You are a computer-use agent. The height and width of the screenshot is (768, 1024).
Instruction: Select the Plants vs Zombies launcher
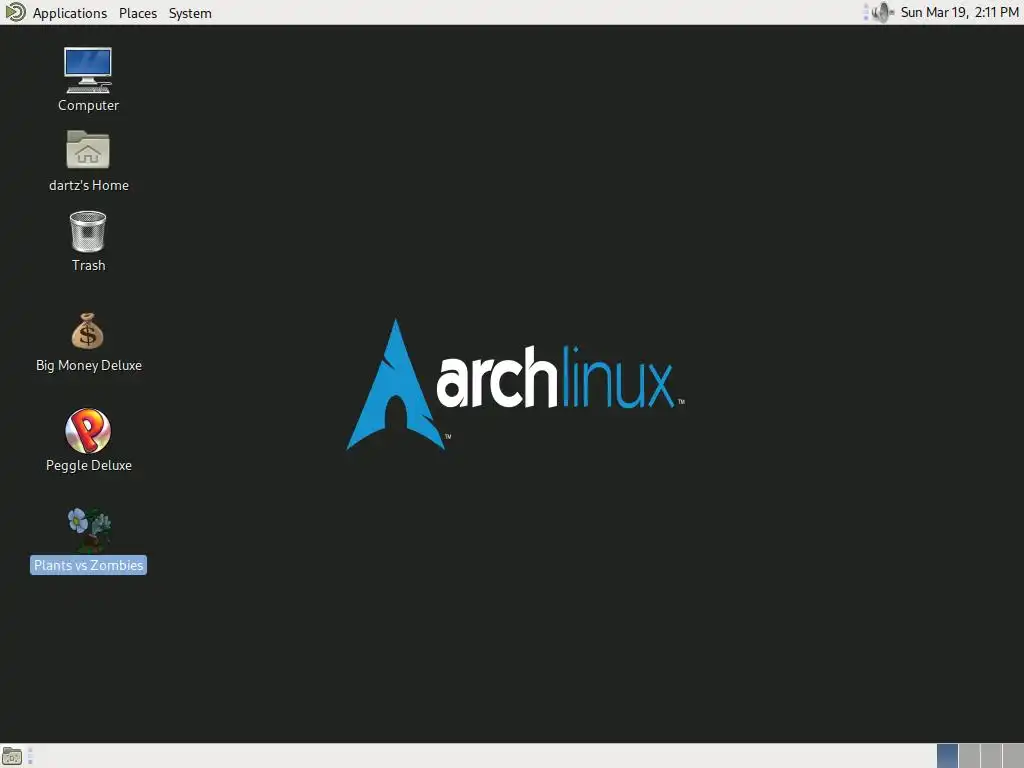coord(88,541)
